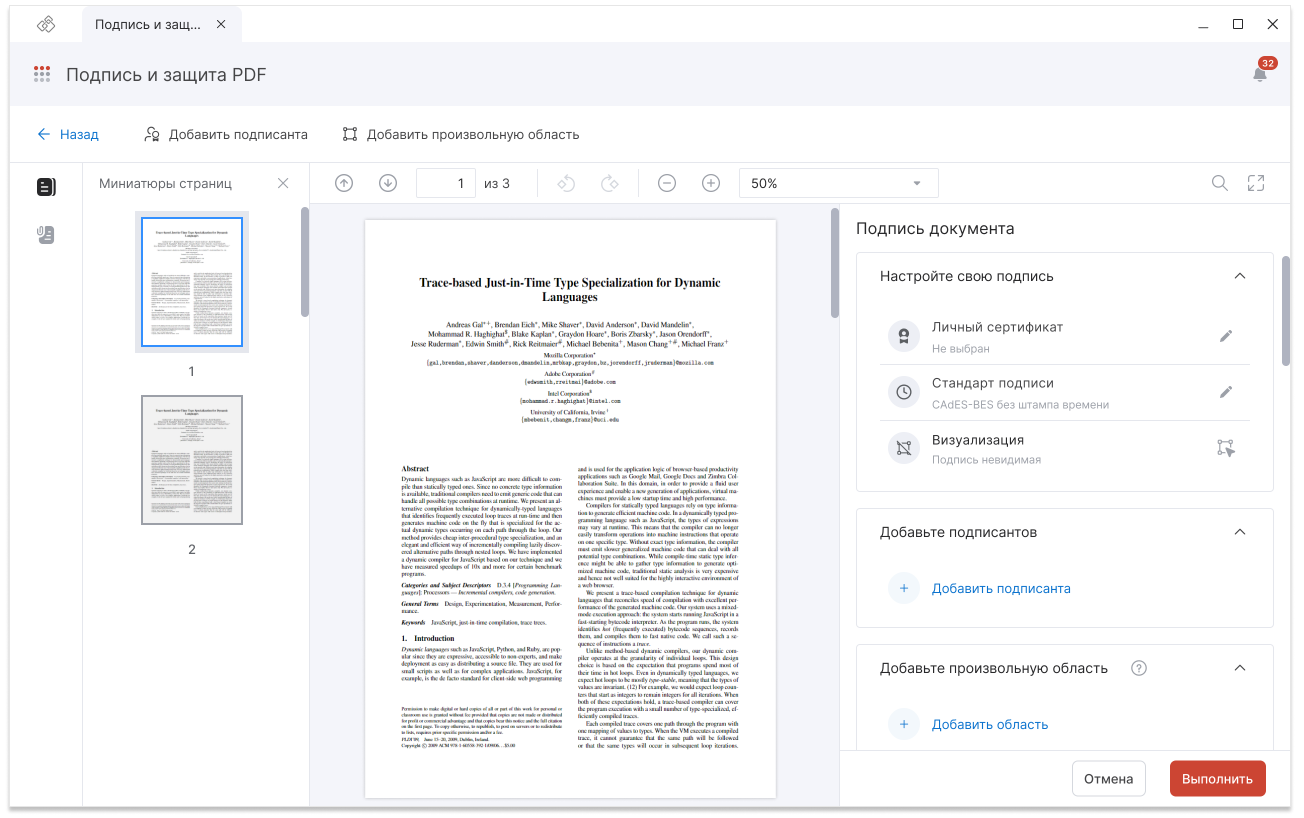
Task: Edit the Стандарт подписи setting
Action: click(x=1227, y=392)
